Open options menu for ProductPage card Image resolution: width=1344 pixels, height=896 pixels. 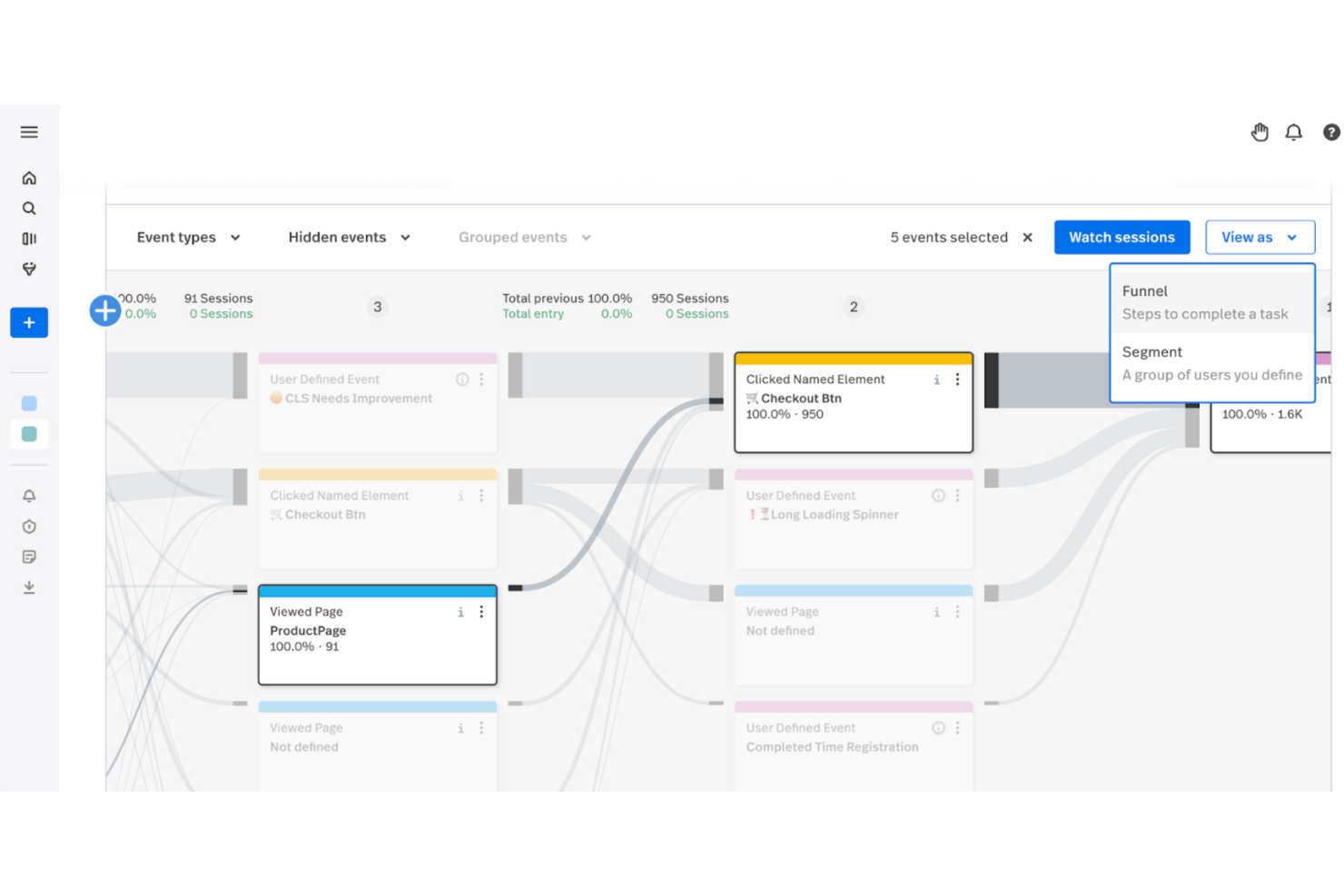click(481, 612)
